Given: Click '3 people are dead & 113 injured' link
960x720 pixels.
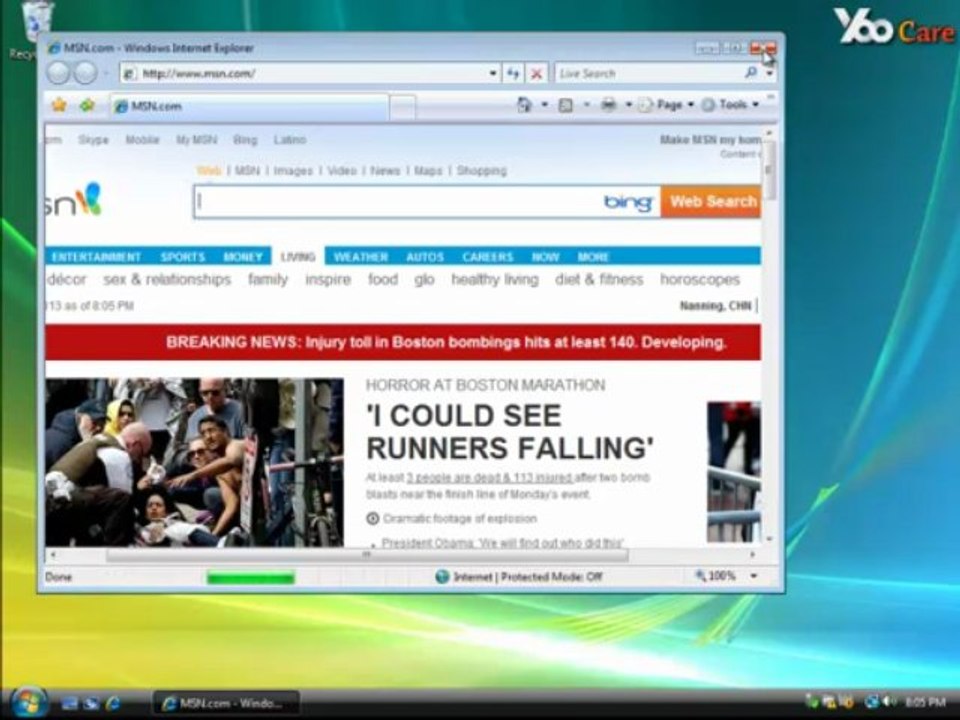Looking at the screenshot, I should [490, 477].
